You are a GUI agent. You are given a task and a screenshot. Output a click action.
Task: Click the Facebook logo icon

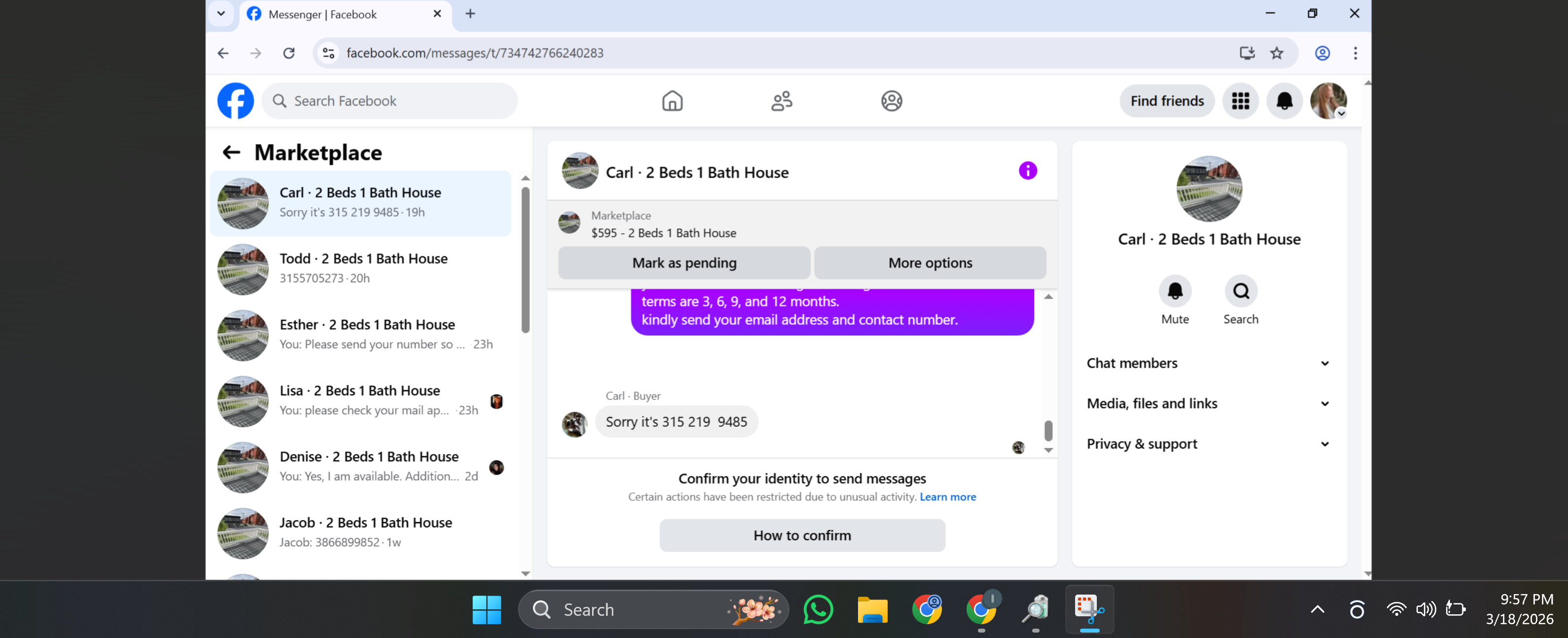[235, 101]
